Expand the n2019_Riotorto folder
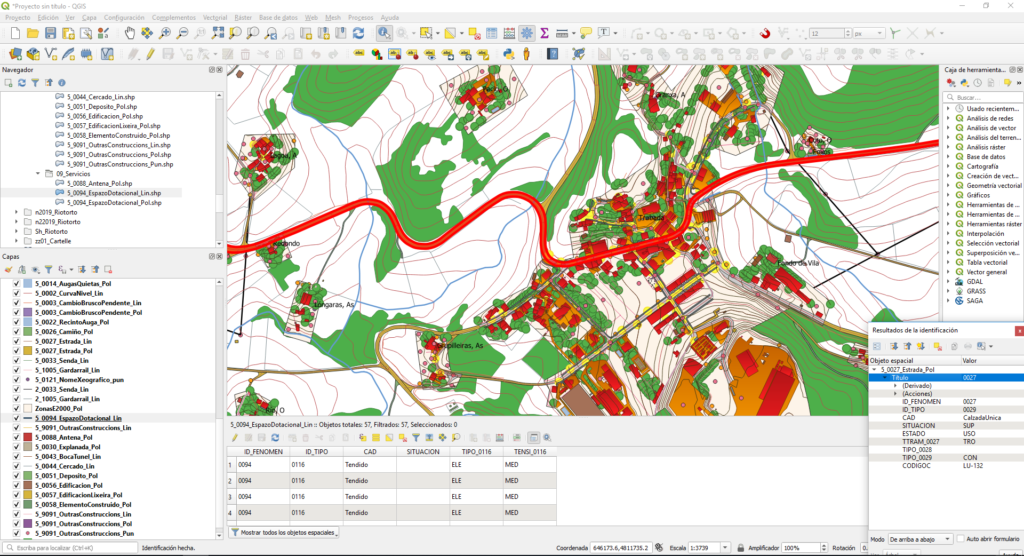Viewport: 1024px width, 556px height. 16,212
